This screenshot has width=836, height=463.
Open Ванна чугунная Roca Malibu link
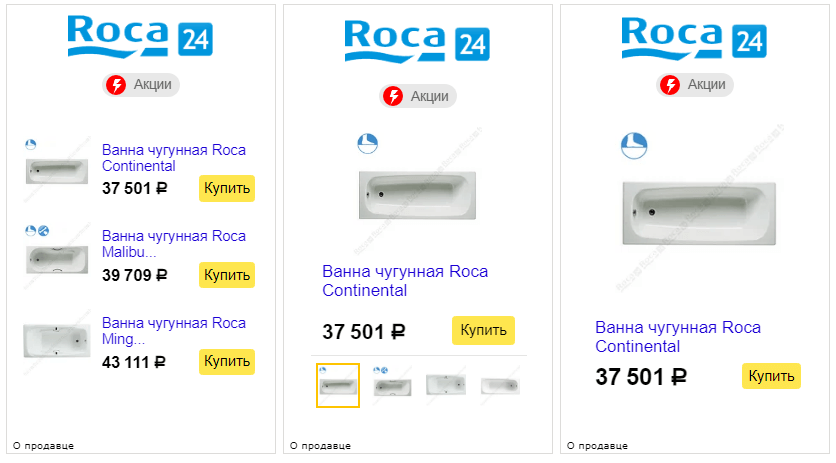[173, 244]
